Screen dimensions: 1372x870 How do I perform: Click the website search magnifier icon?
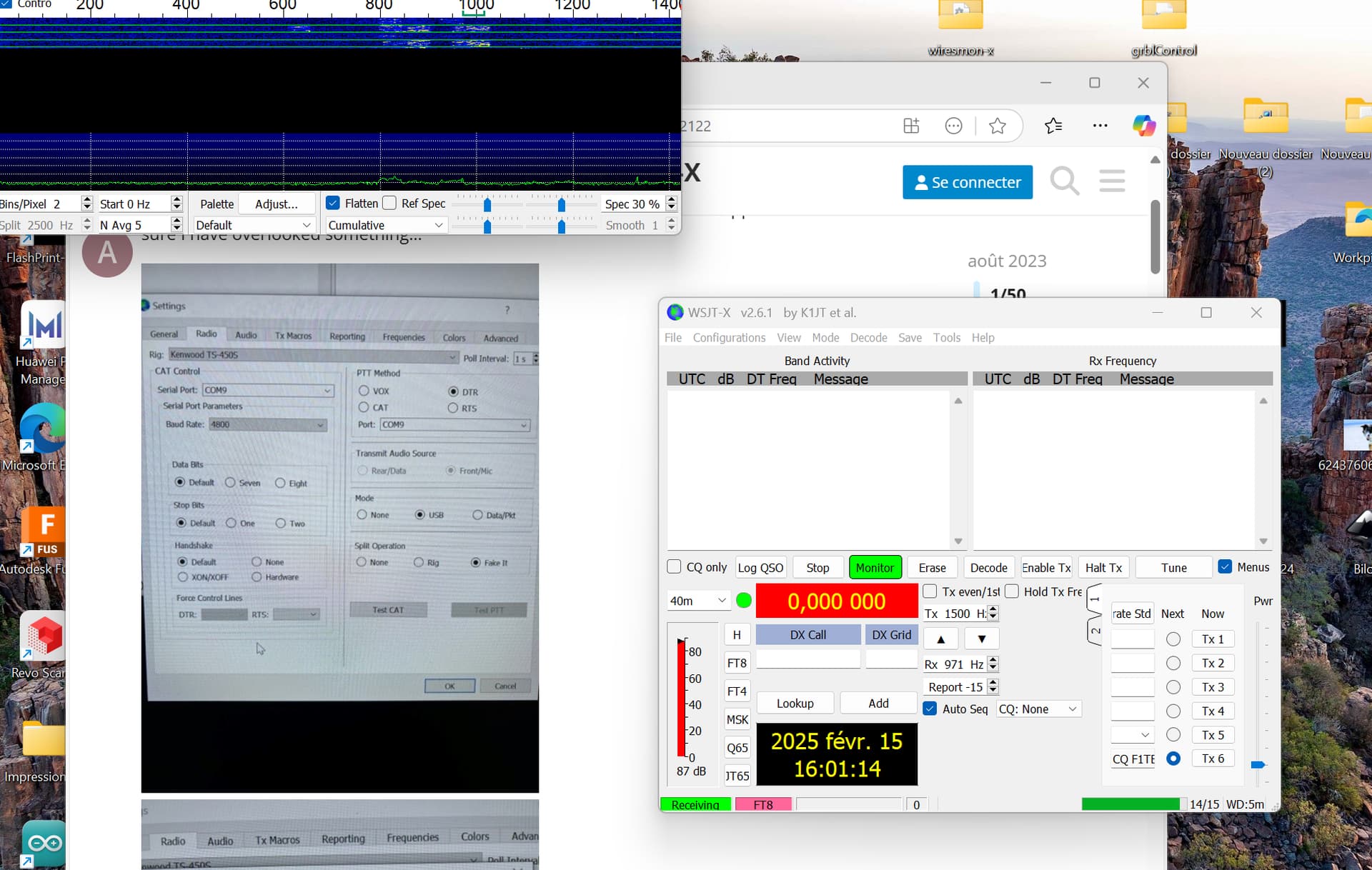[x=1064, y=181]
